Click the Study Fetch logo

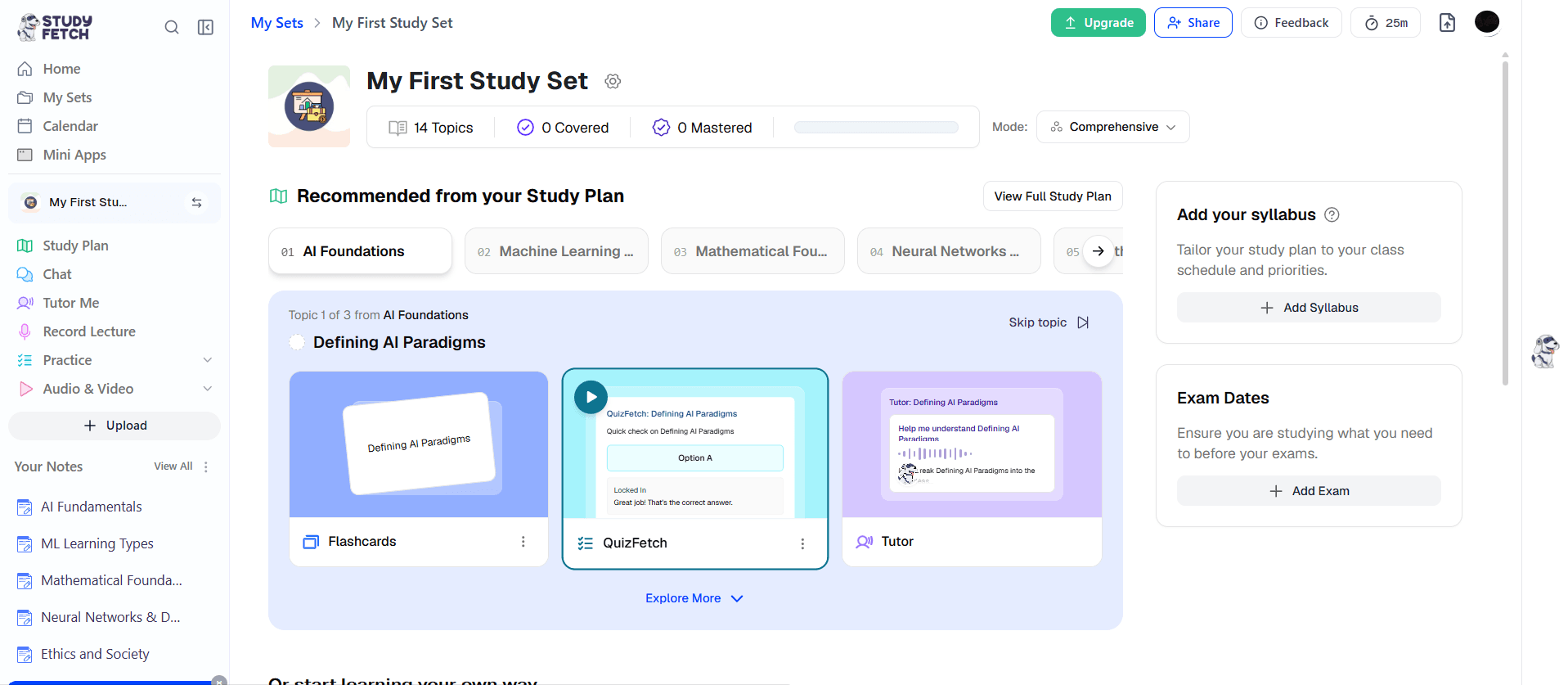[x=55, y=27]
